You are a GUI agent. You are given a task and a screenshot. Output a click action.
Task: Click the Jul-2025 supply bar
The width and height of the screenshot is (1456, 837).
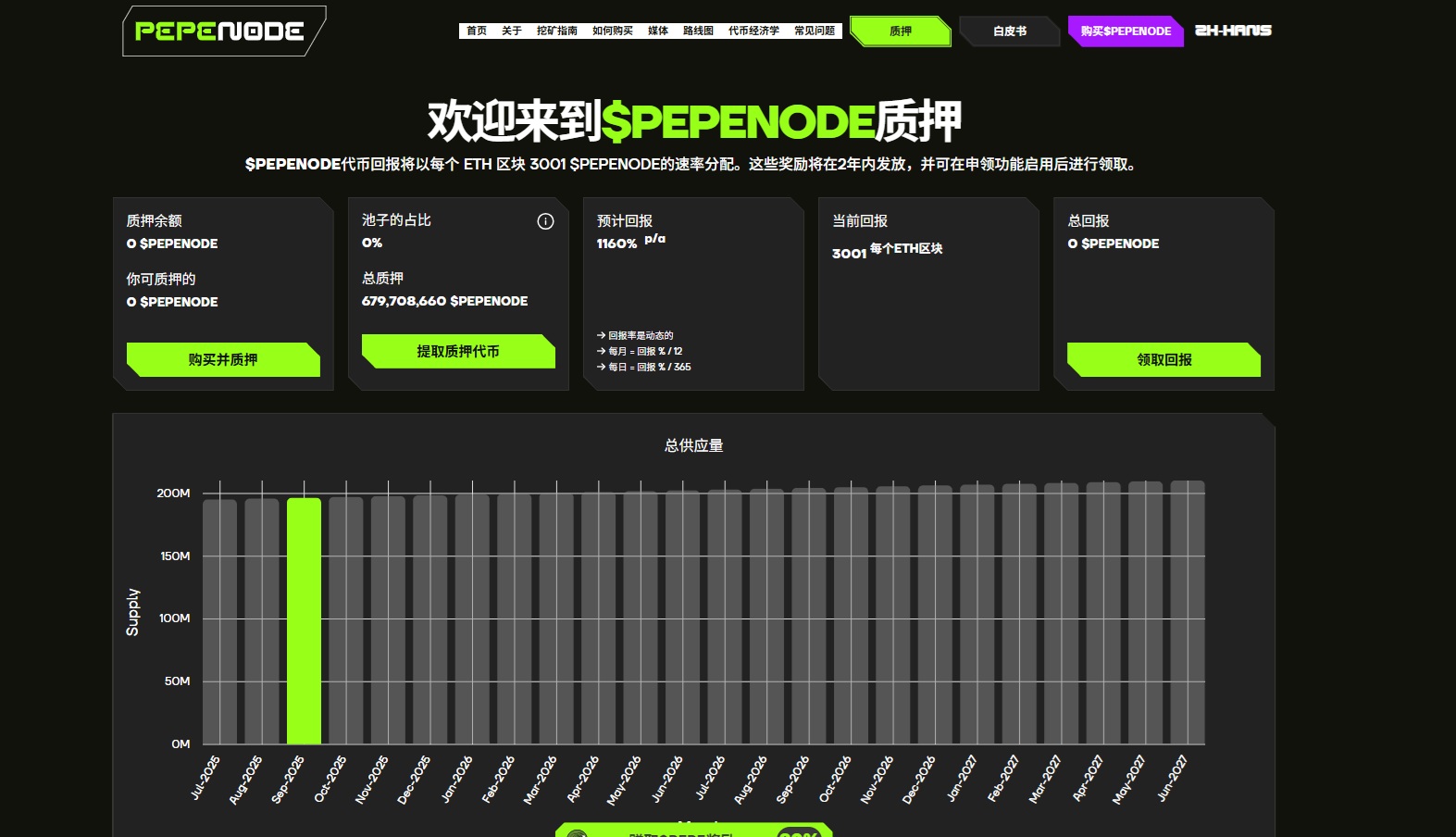pos(219,620)
